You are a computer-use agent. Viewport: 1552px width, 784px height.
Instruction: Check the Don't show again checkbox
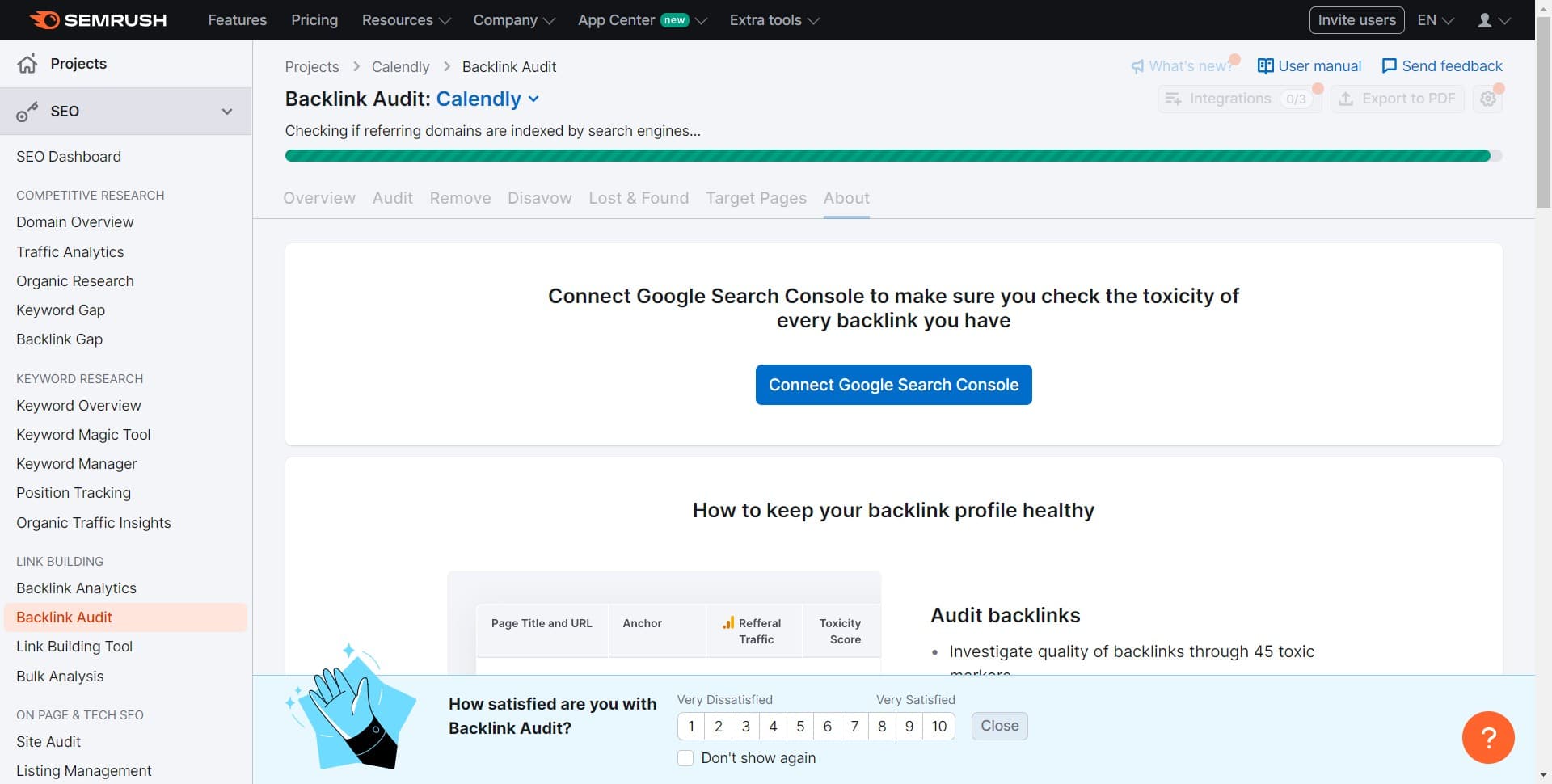tap(685, 758)
